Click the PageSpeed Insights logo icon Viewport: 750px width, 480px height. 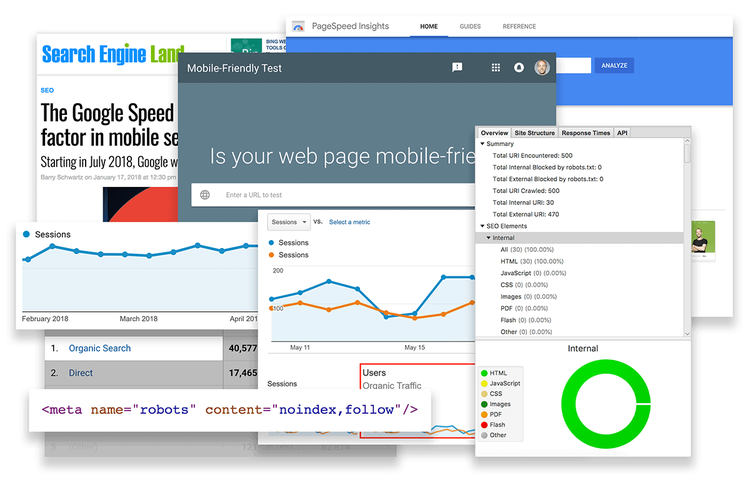[x=298, y=27]
